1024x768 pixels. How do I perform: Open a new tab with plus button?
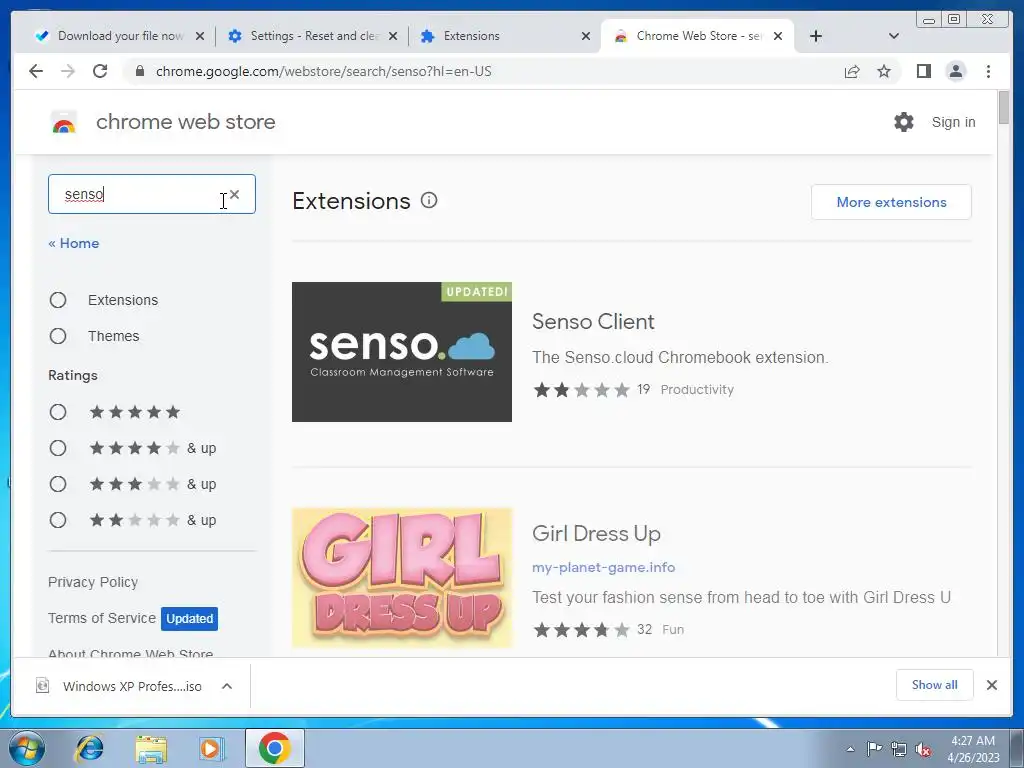click(x=816, y=36)
